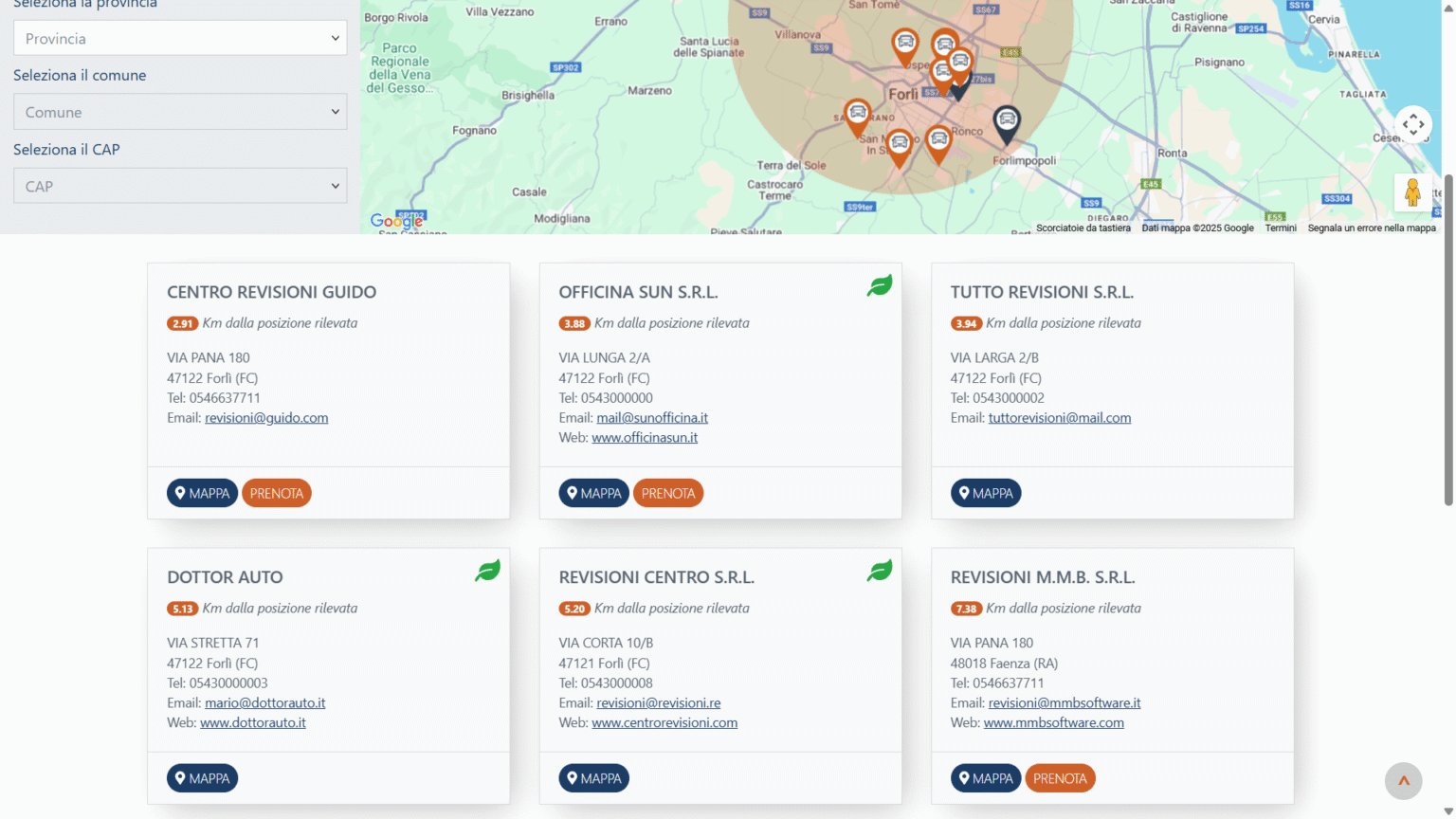Click the page vertical scrollbar
Viewport: 1456px width, 819px height.
pyautogui.click(x=1447, y=339)
